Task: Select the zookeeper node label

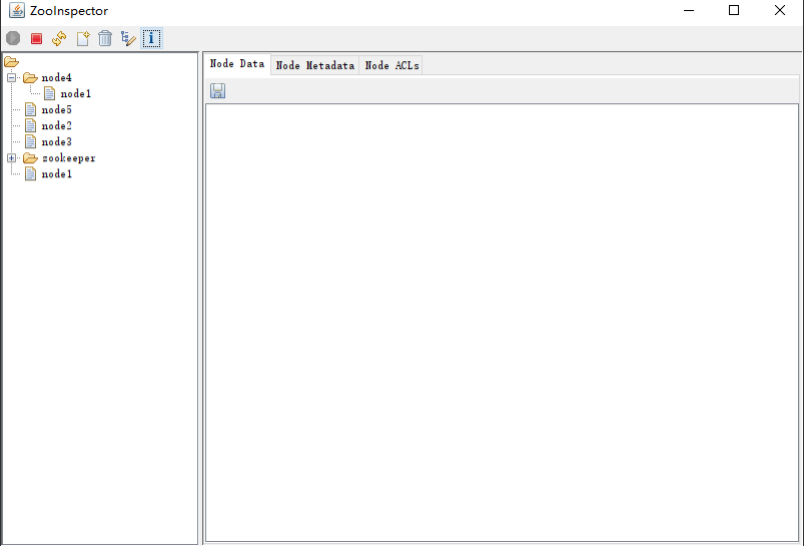Action: coord(69,158)
